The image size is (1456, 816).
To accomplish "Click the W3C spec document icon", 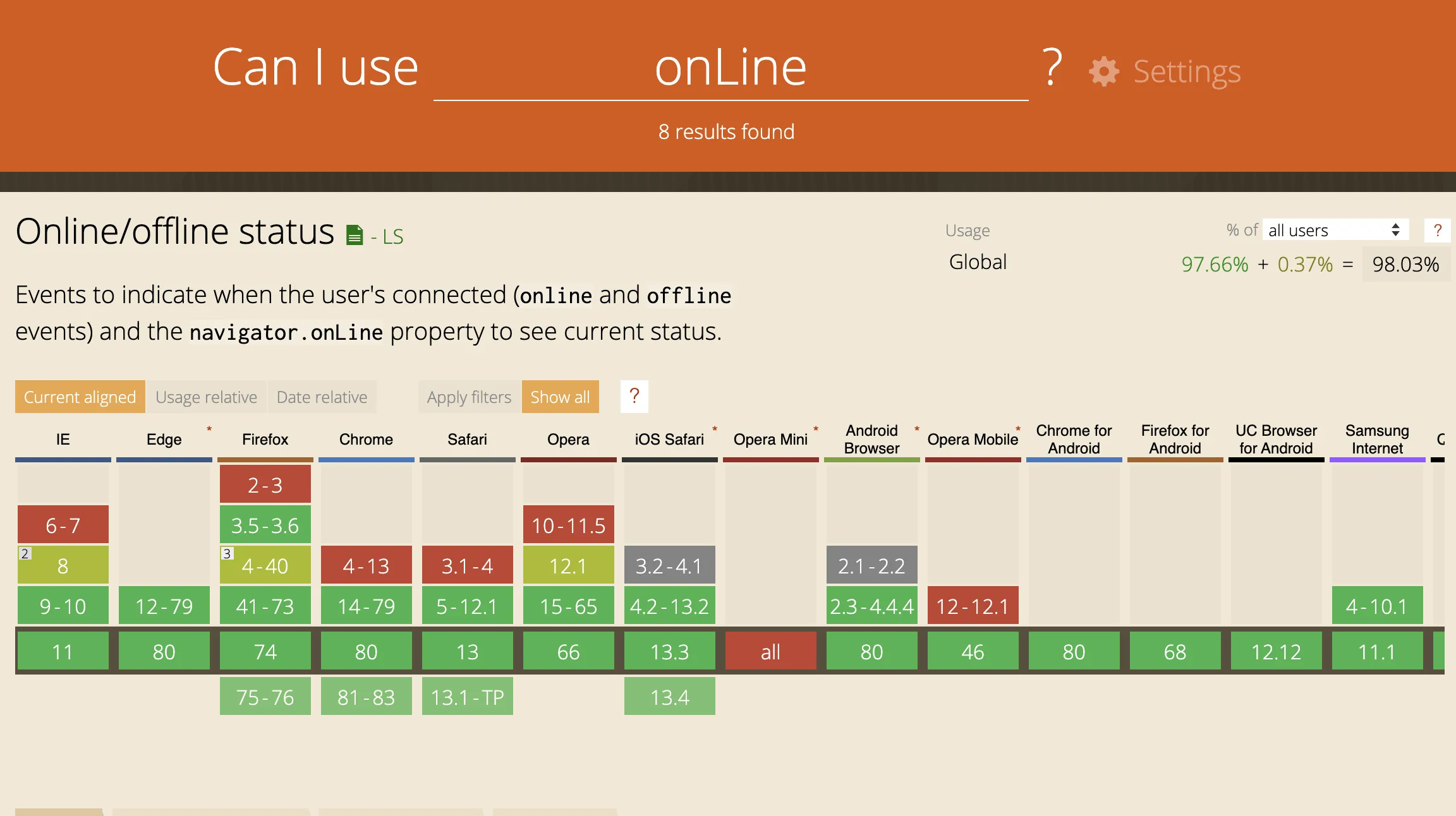I will pyautogui.click(x=355, y=235).
